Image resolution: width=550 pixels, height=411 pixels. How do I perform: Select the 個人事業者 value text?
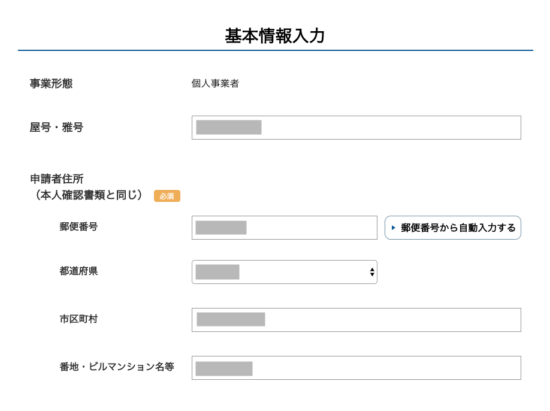[x=215, y=83]
